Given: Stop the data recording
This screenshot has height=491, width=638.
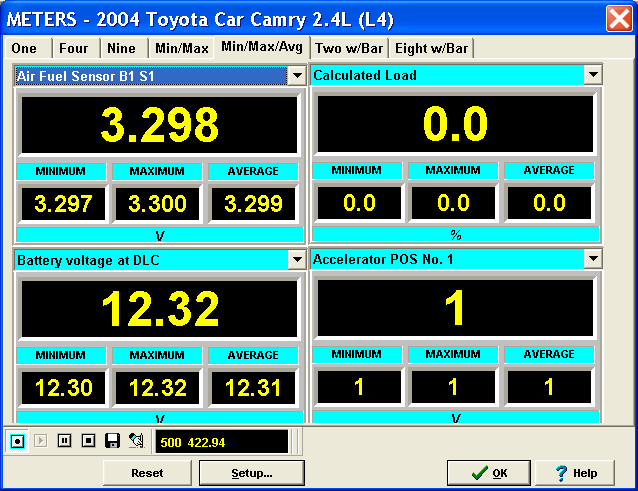Looking at the screenshot, I should (88, 441).
